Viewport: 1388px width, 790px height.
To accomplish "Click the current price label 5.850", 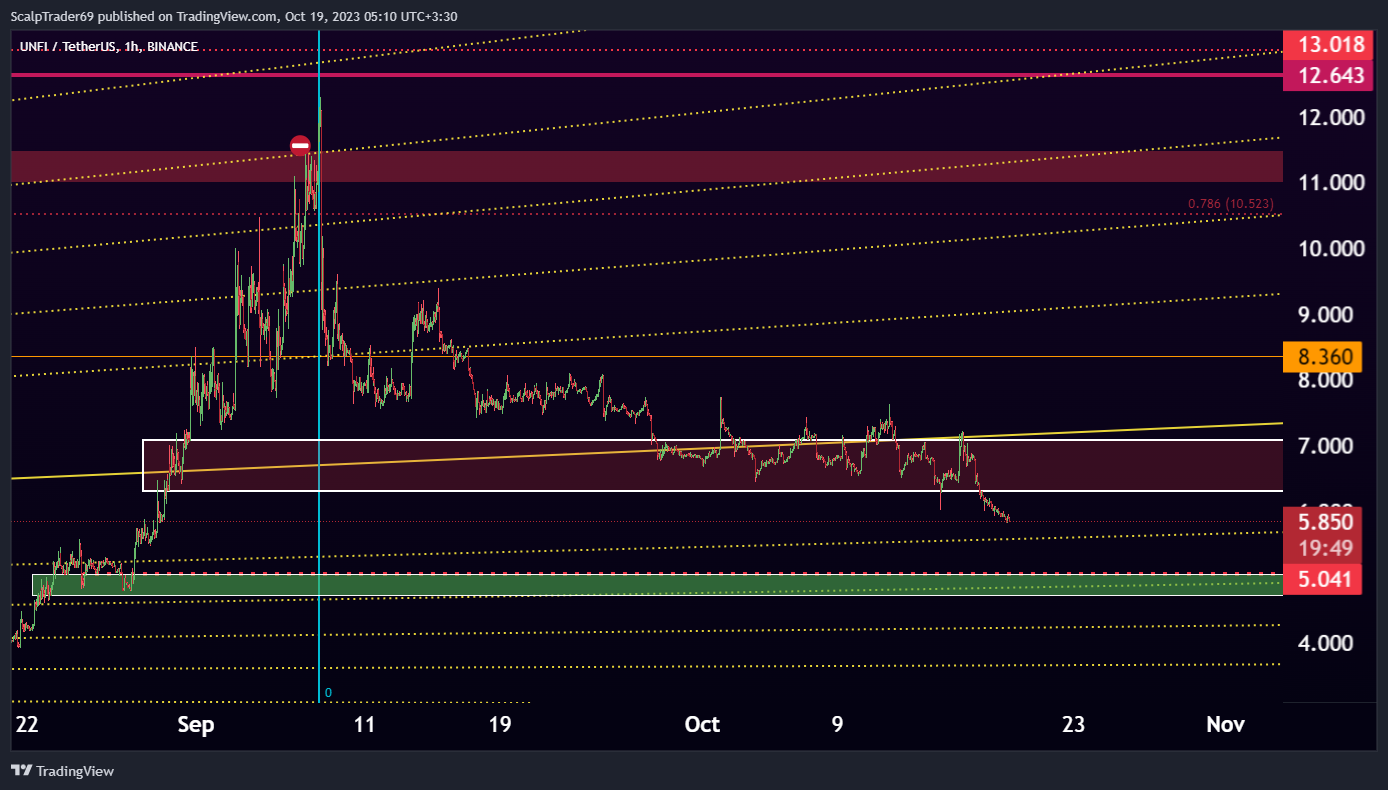I will (1324, 522).
